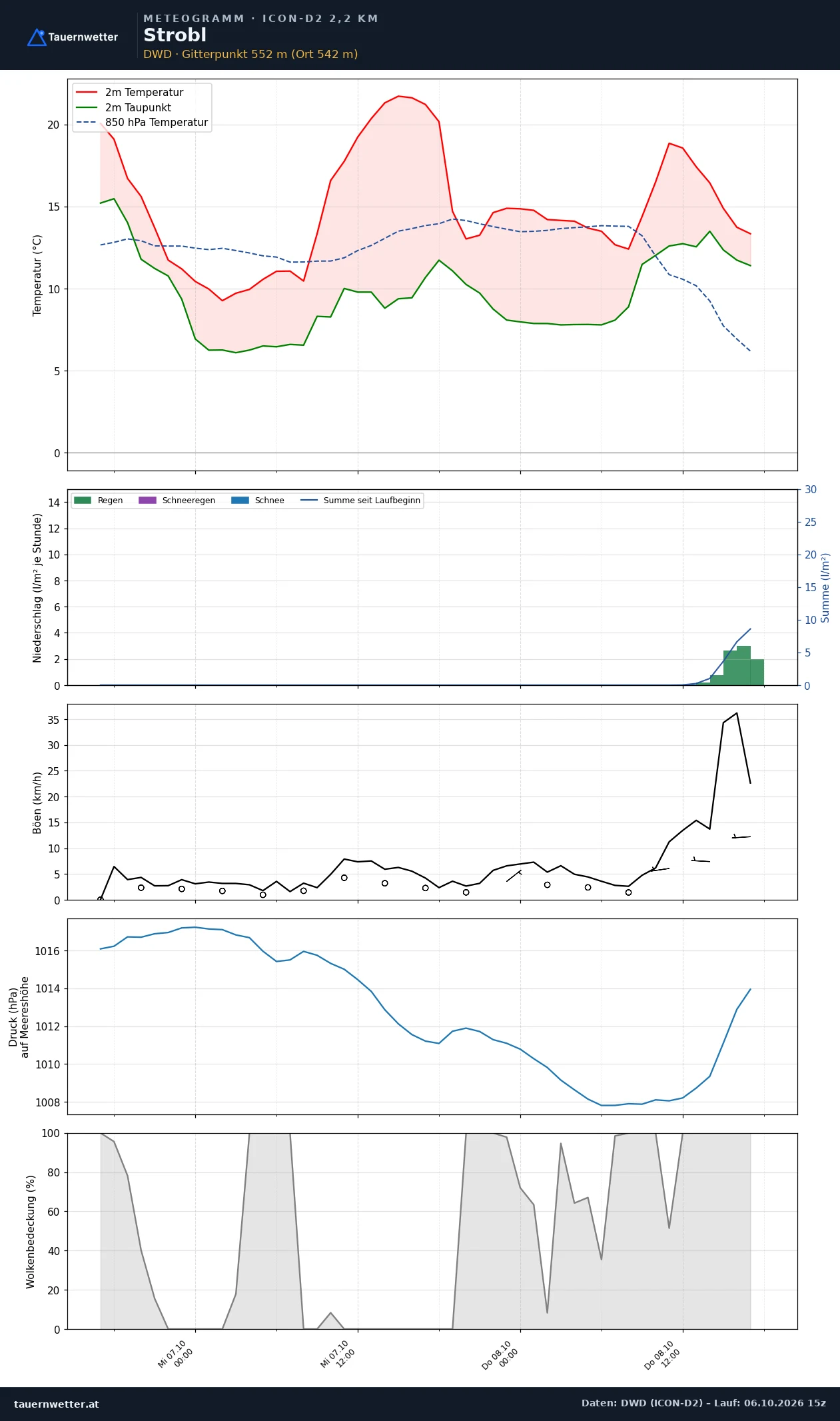Viewport: 840px width, 1421px height.
Task: Click the Niederschlag (l/m² je Stunde) axis title
Action: tap(37, 588)
